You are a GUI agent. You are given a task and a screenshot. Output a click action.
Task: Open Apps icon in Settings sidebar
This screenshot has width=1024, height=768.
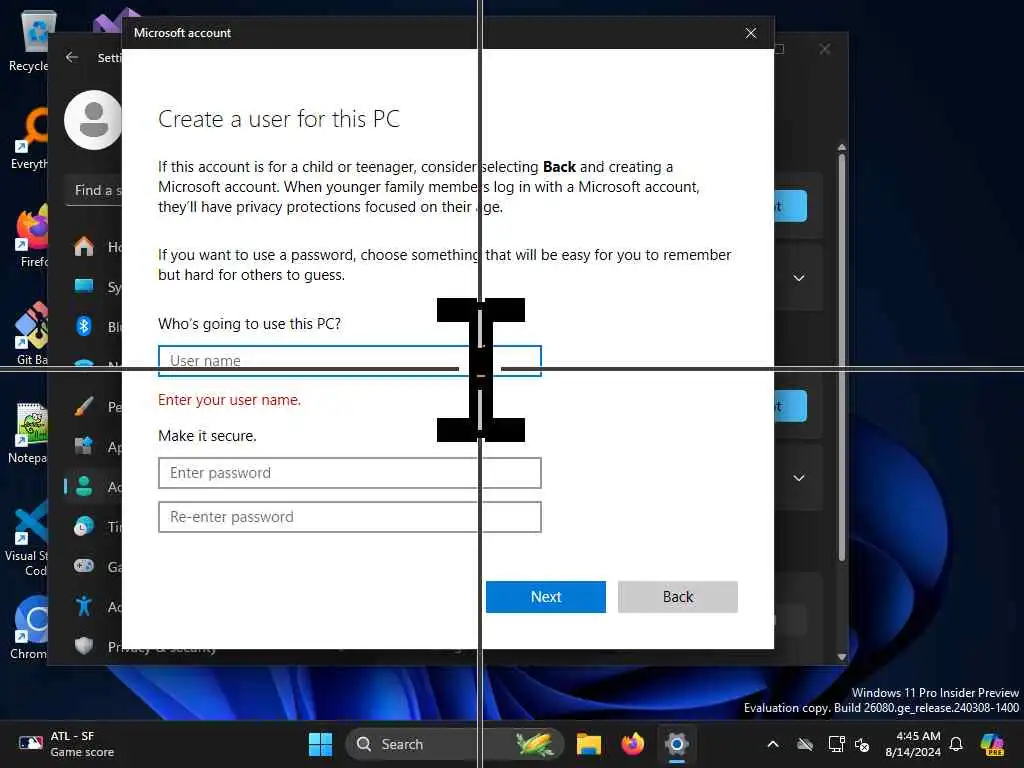[x=84, y=447]
